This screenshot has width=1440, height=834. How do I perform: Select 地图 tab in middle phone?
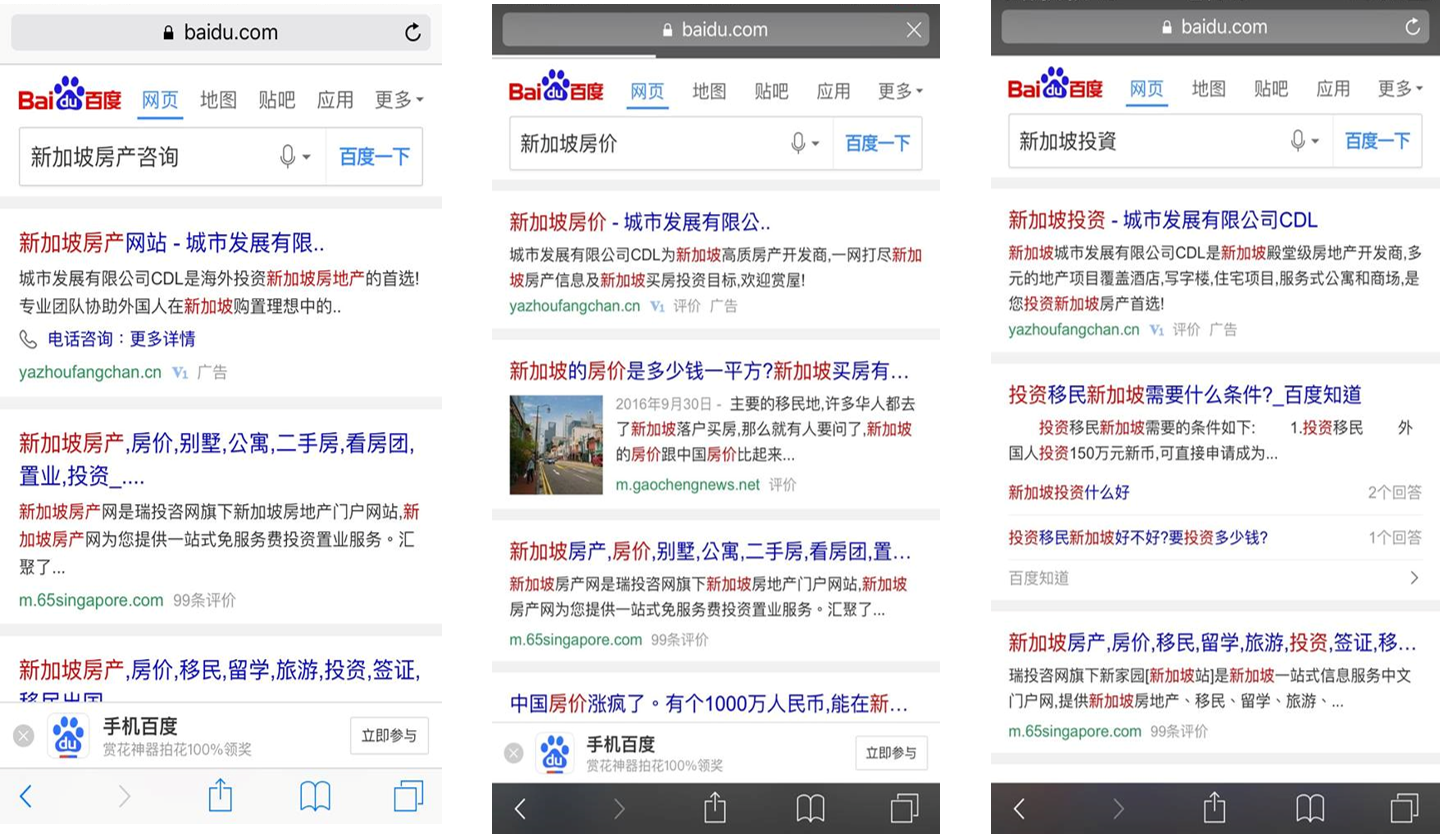[709, 92]
